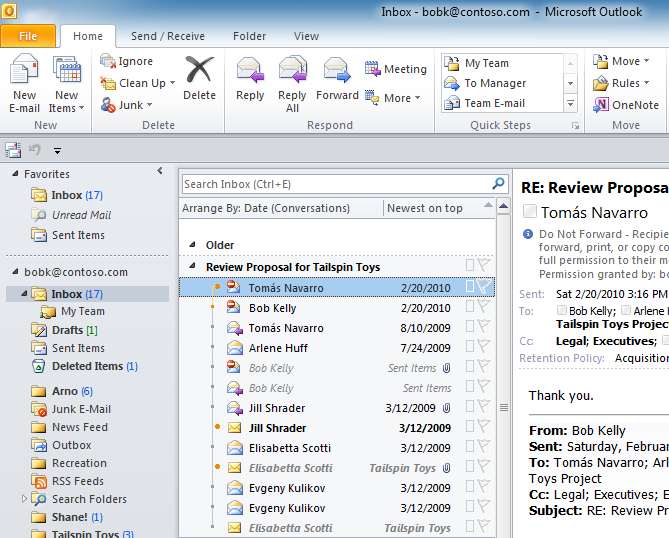669x538 pixels.
Task: Flag the Review Proposal conversation header
Action: [484, 265]
